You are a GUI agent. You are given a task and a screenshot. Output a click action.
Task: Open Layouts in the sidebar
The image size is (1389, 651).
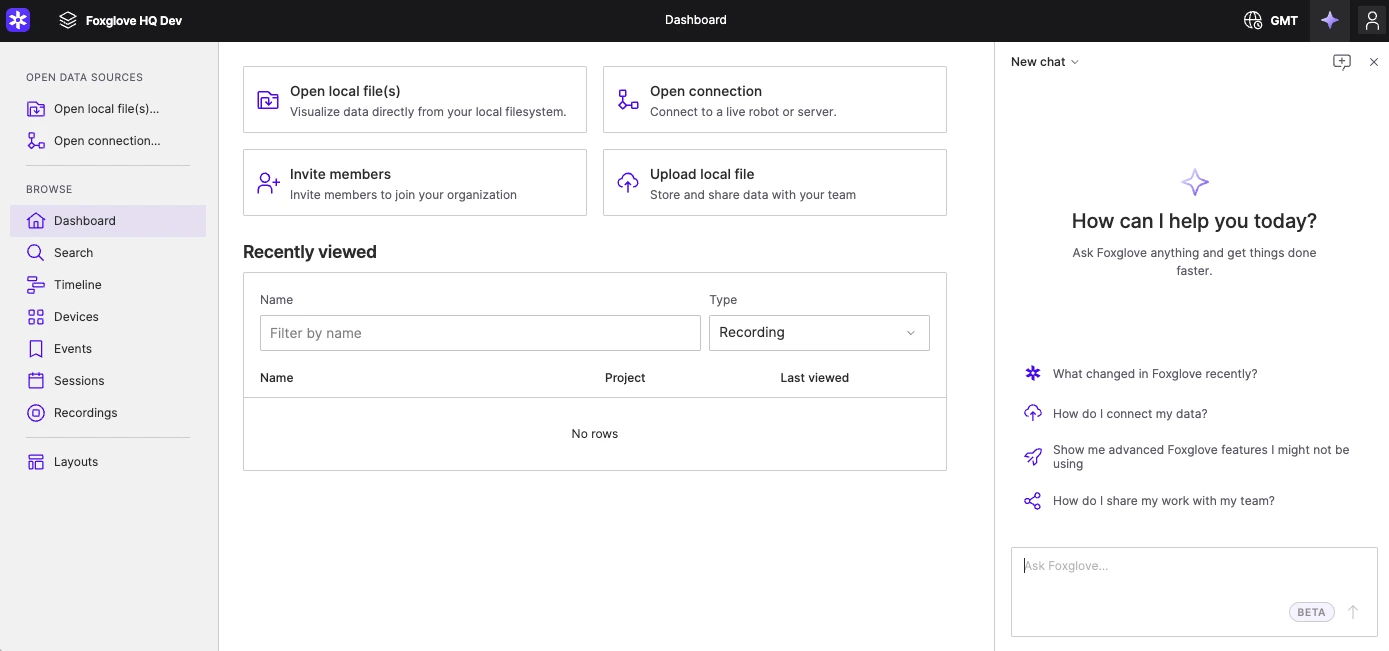tap(108, 462)
